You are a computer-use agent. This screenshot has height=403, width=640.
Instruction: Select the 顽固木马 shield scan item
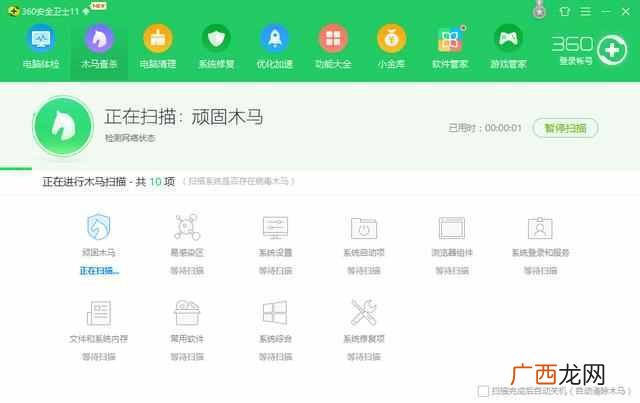[98, 227]
